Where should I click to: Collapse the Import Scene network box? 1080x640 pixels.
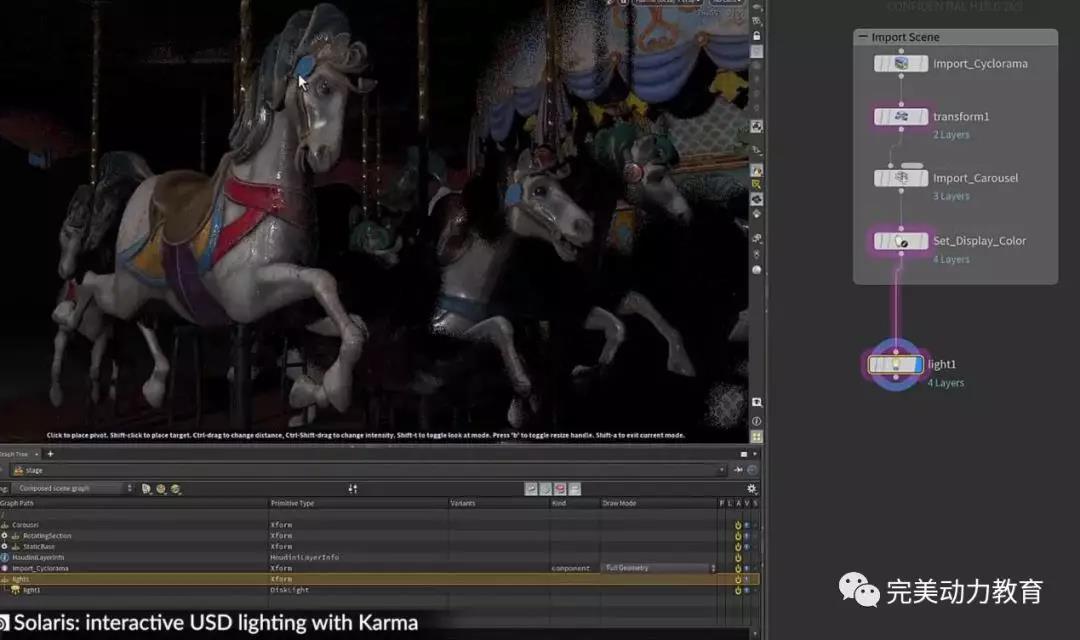click(863, 38)
